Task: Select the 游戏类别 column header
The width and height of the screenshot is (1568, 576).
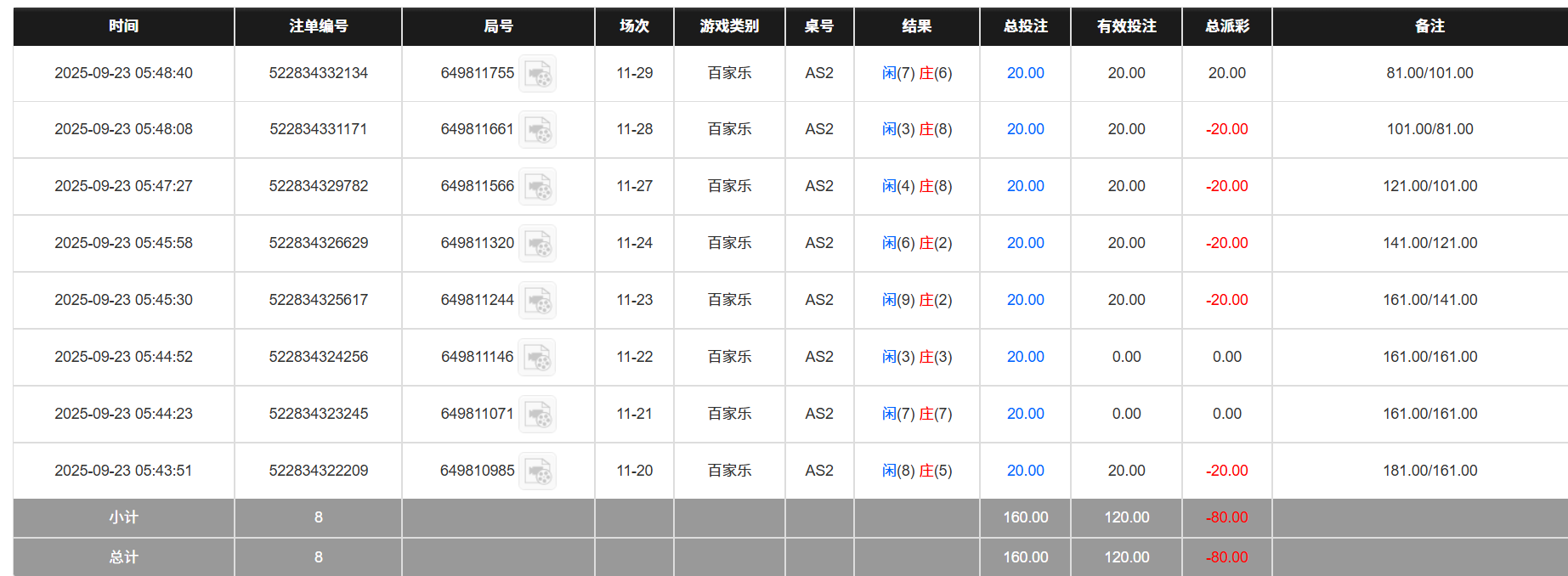Action: coord(728,26)
